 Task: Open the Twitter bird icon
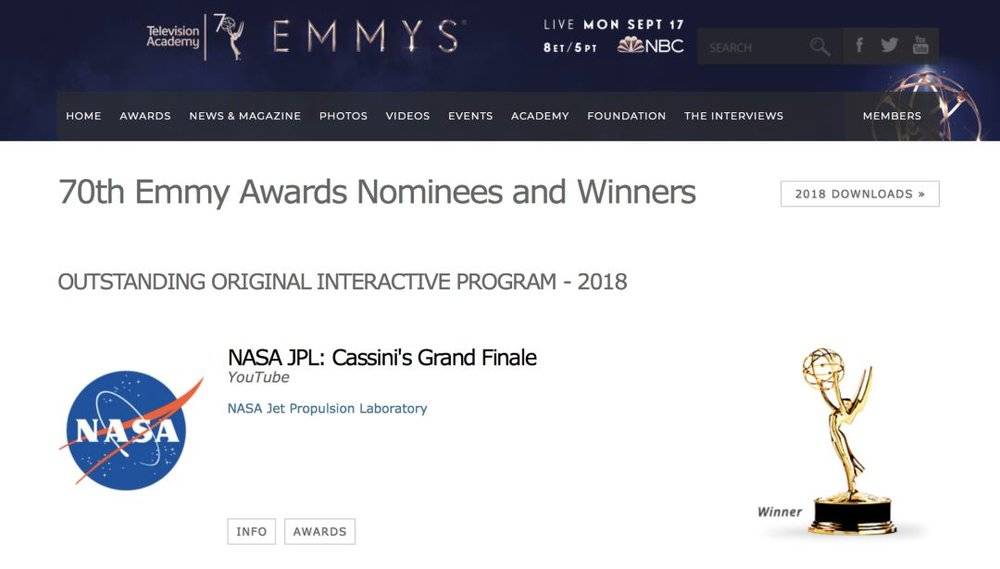tap(889, 45)
